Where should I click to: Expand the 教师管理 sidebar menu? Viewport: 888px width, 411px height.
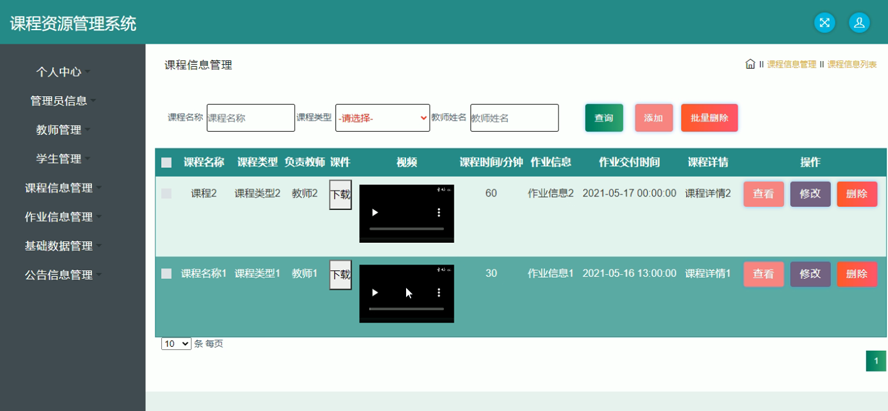click(x=63, y=130)
